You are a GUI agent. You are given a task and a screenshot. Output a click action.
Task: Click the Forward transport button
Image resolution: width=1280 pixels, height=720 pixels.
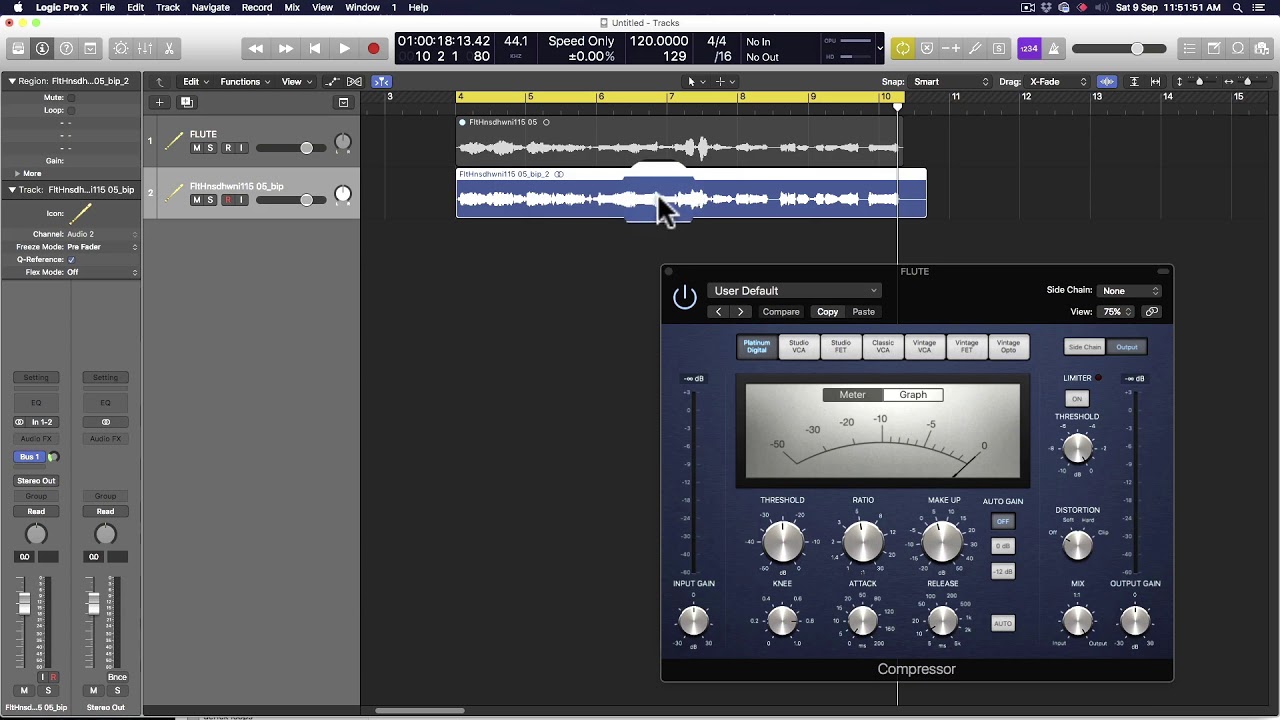pyautogui.click(x=286, y=48)
